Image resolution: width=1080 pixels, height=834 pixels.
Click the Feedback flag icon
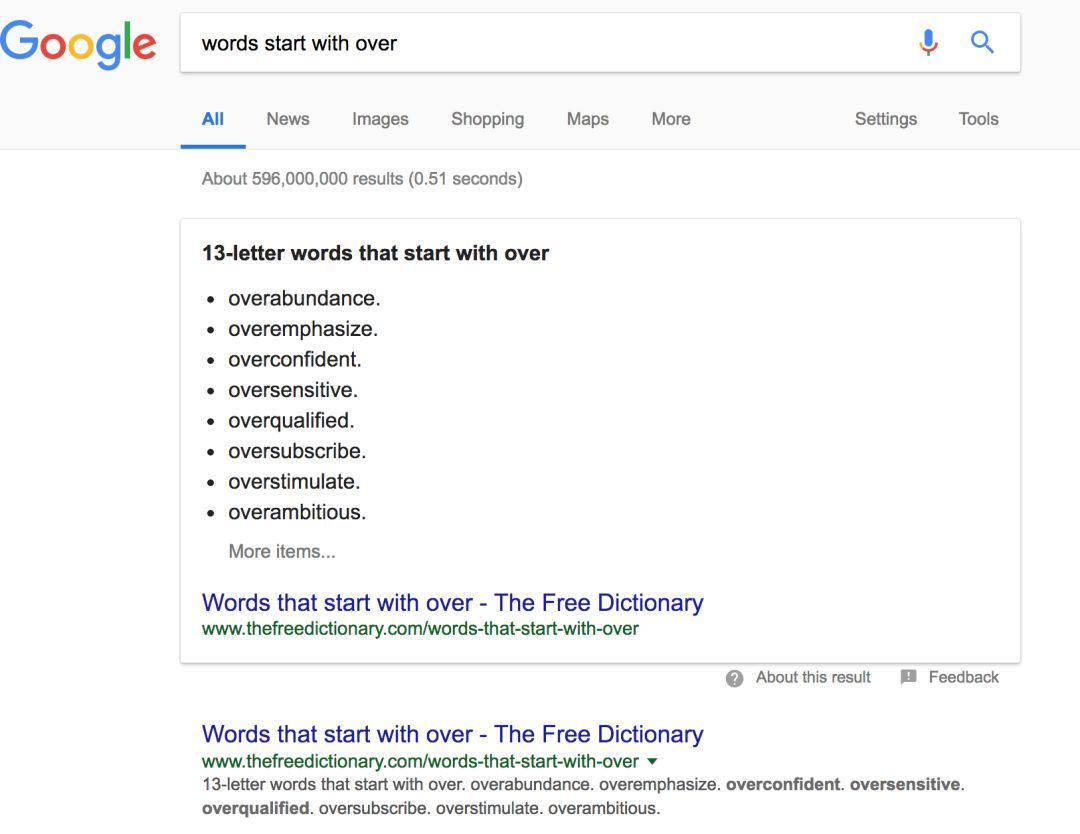[x=908, y=677]
